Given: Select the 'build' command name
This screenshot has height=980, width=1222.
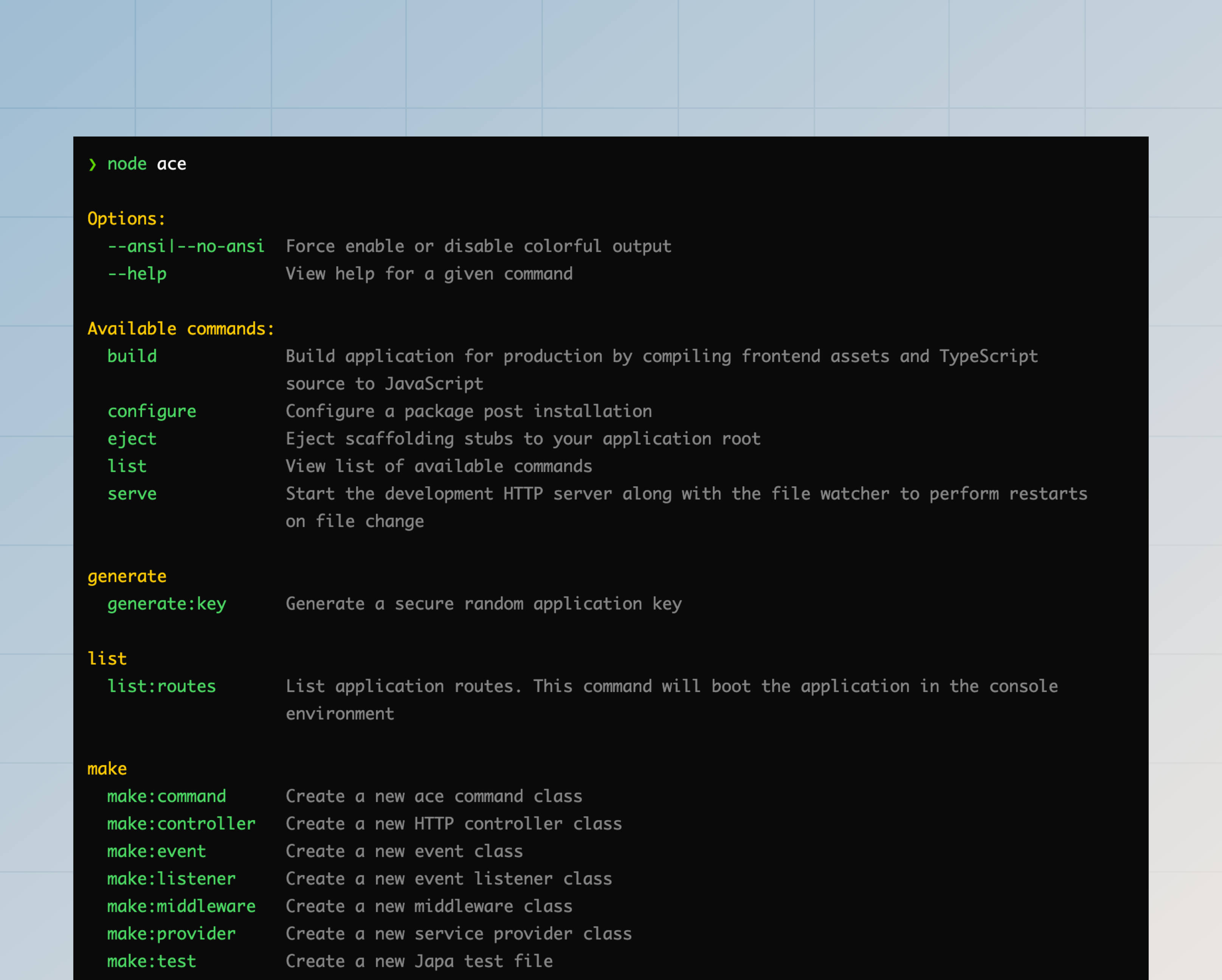Looking at the screenshot, I should (x=132, y=356).
